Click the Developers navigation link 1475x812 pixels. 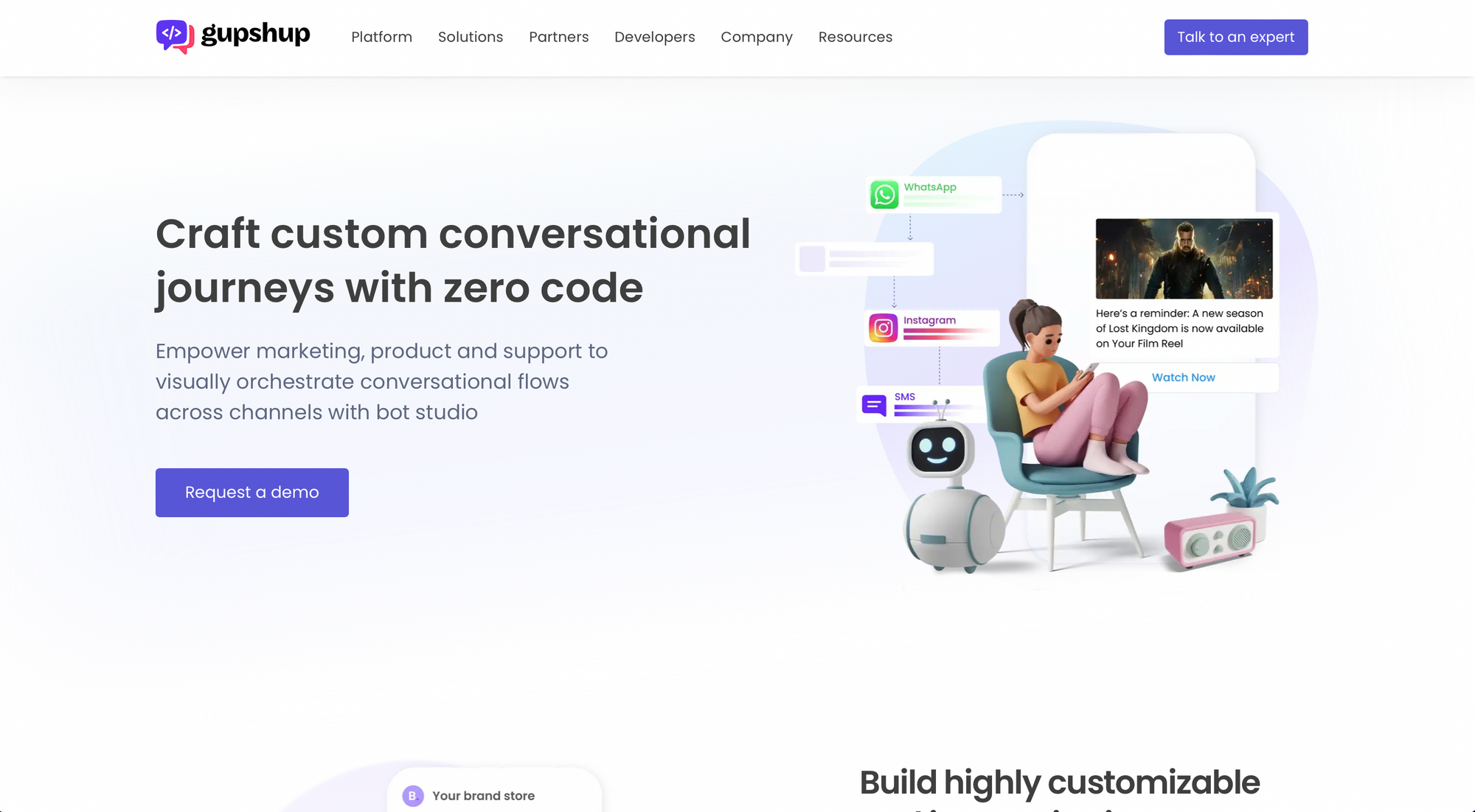(655, 37)
